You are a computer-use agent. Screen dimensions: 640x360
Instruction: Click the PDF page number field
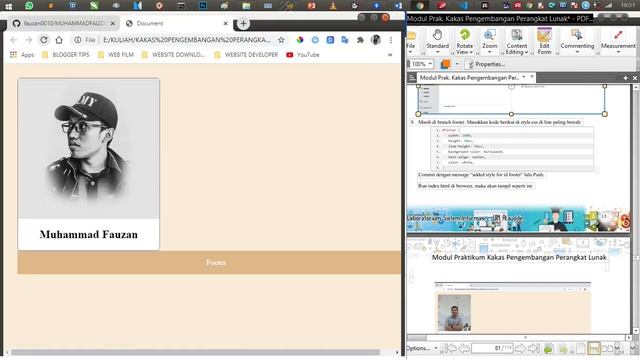(492, 348)
